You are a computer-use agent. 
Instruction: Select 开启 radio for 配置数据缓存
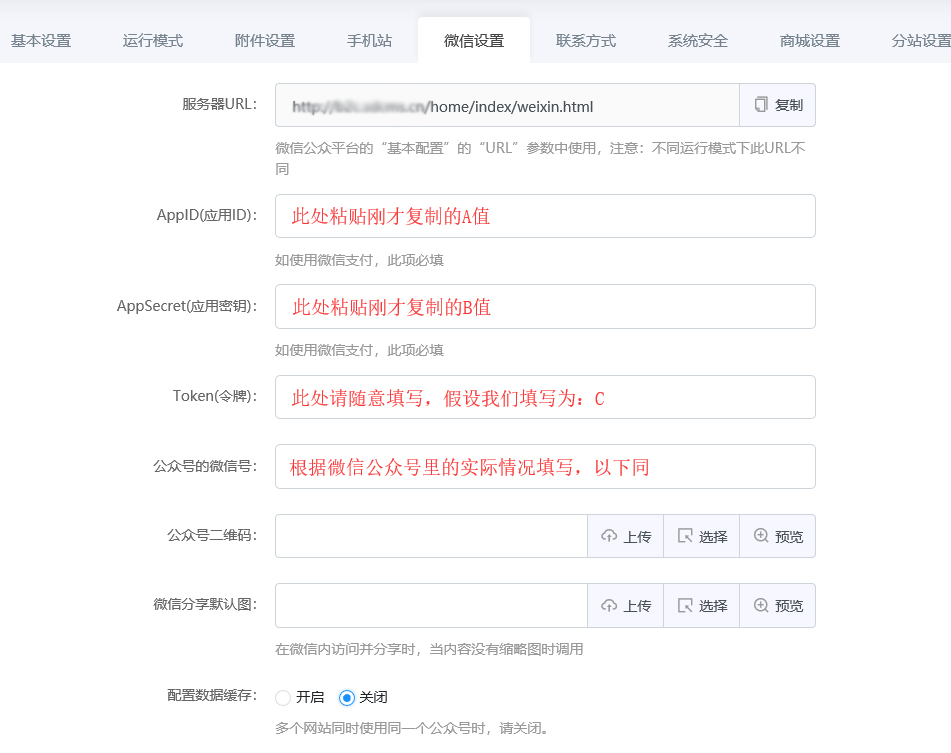283,697
